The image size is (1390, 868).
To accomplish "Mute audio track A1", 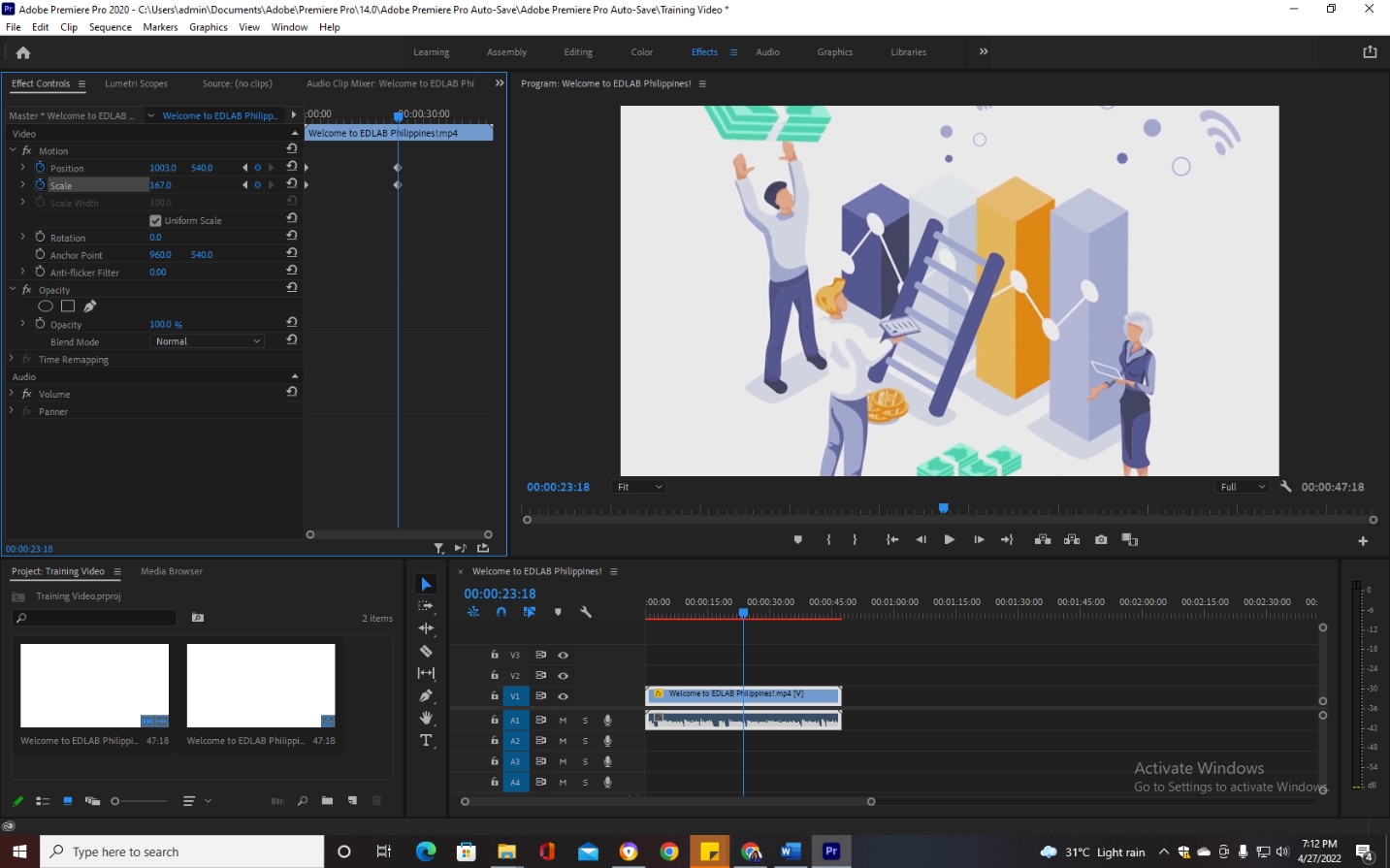I will [563, 721].
